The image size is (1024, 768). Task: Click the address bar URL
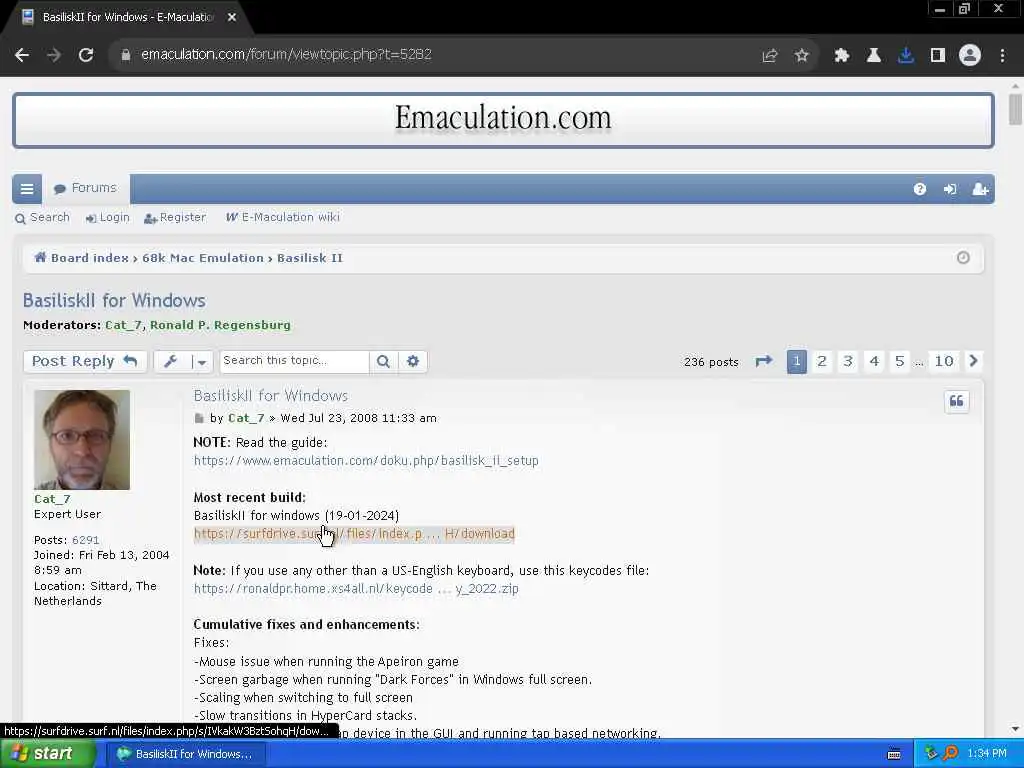click(286, 54)
